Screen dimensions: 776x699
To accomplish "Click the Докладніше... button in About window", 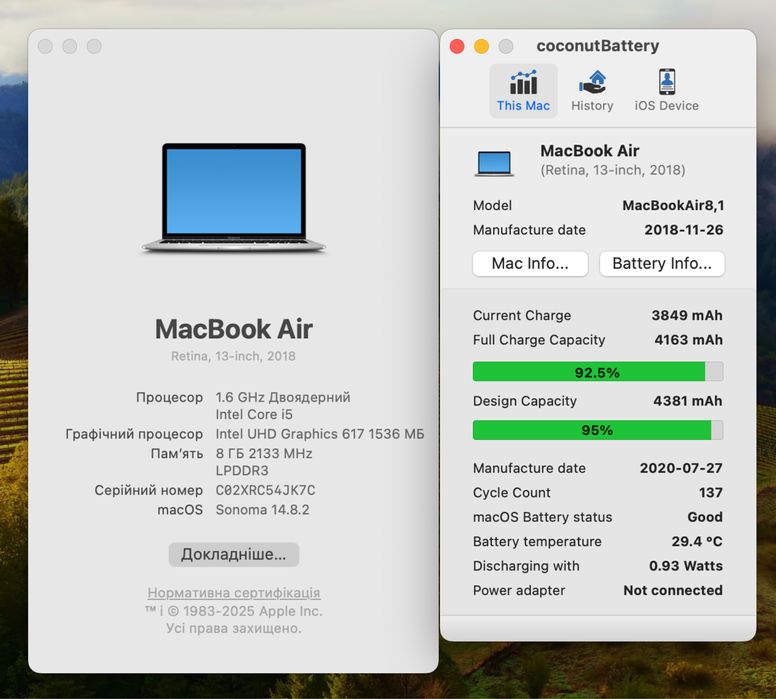I will click(x=234, y=554).
